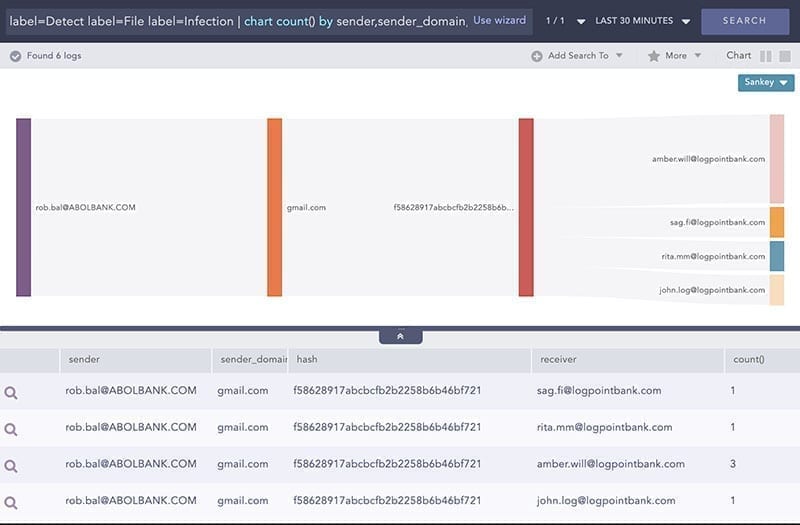
Task: Expand the More dropdown arrow
Action: click(x=697, y=55)
